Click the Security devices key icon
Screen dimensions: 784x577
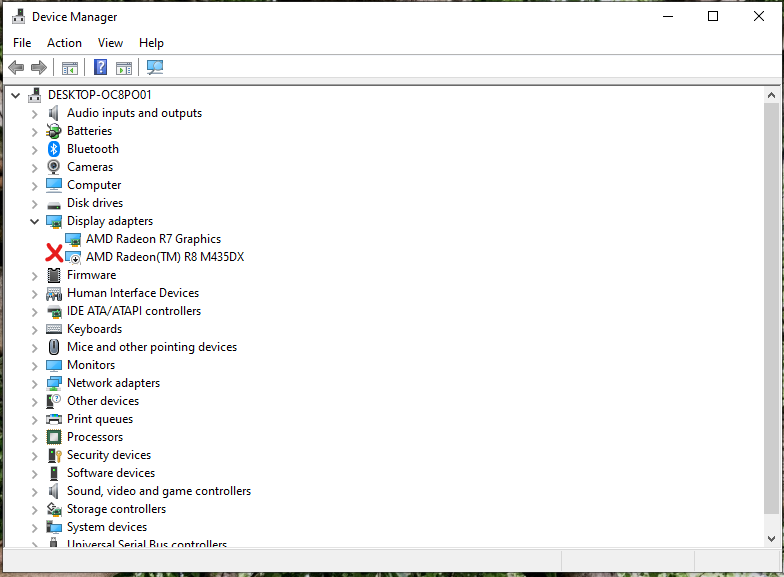click(54, 455)
